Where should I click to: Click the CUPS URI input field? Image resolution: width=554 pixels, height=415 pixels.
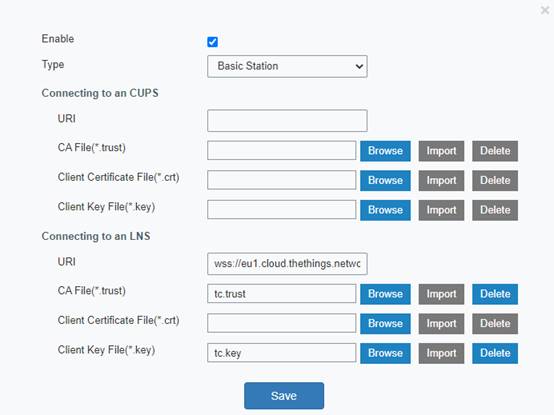click(287, 120)
